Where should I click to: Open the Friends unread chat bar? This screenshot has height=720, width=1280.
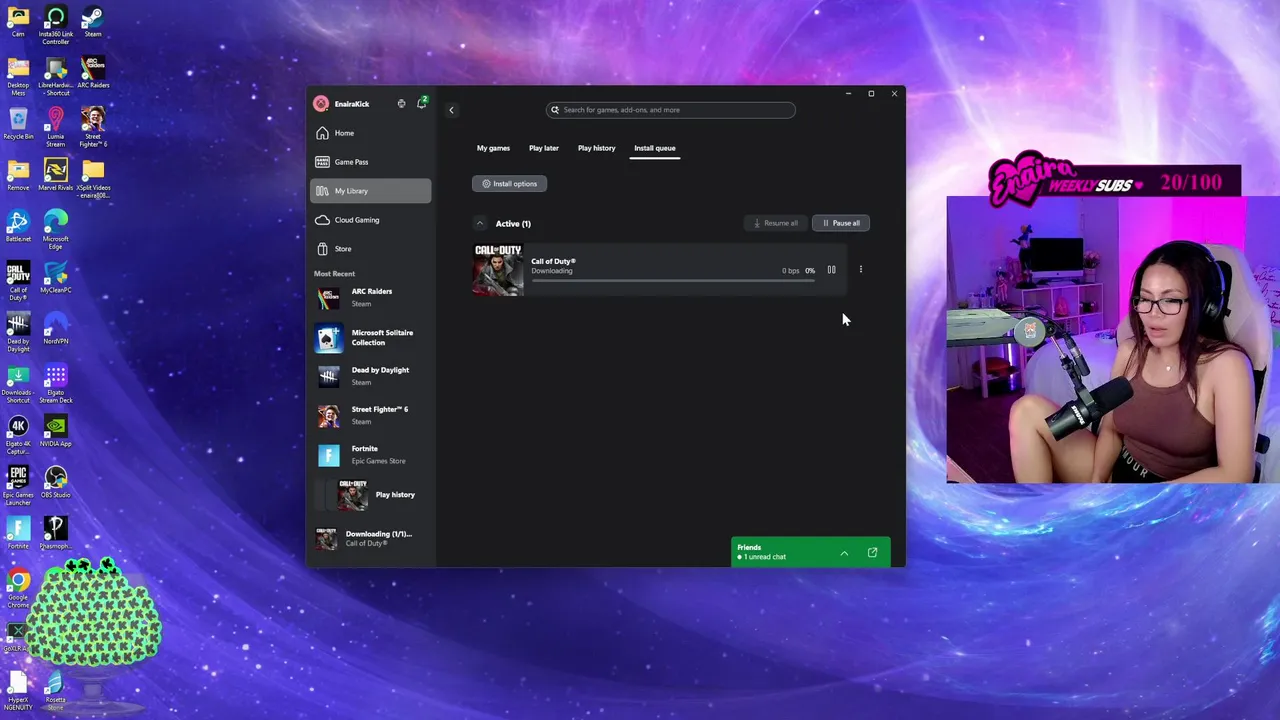pyautogui.click(x=810, y=552)
